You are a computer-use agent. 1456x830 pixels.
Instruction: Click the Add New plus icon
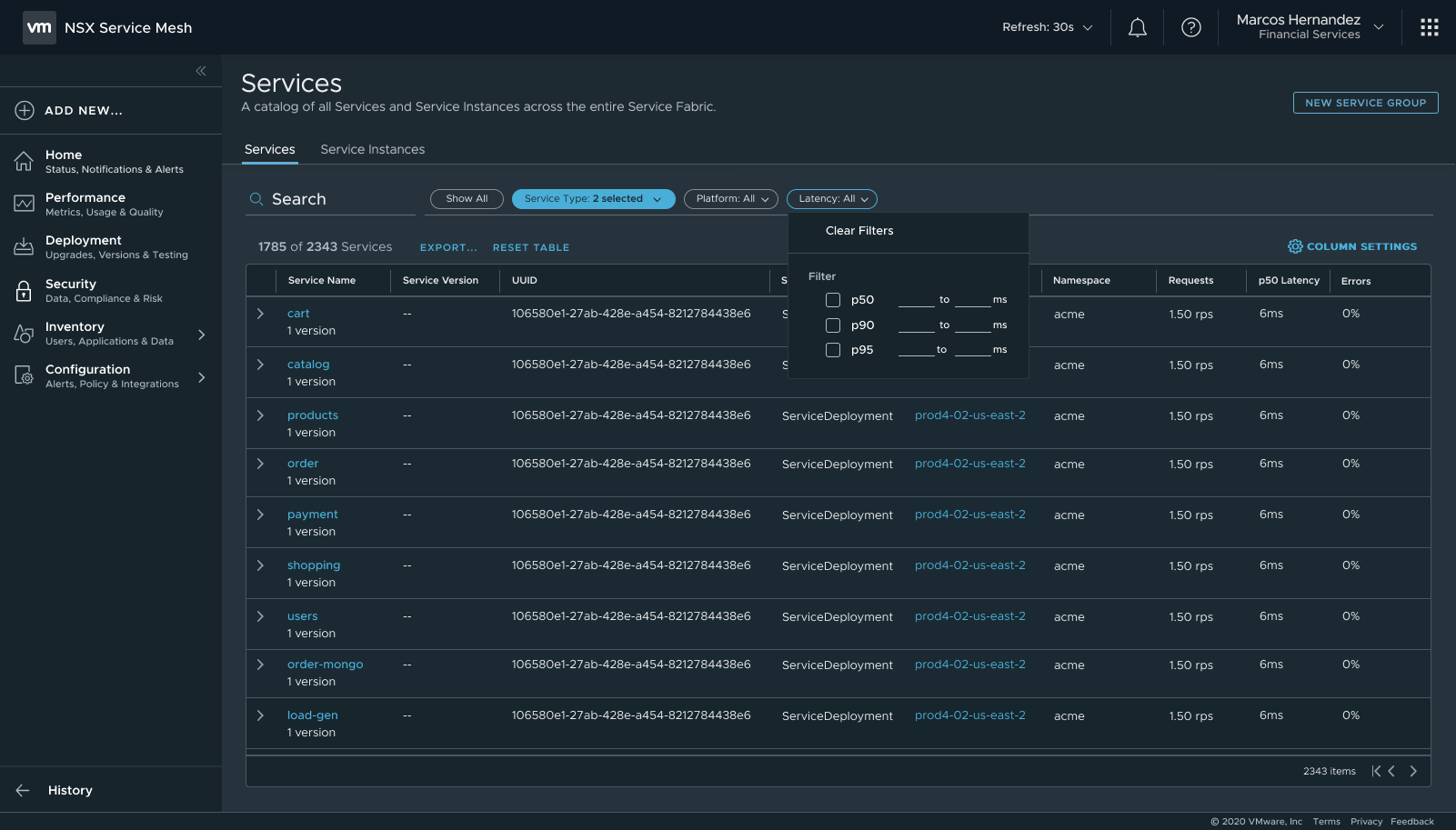click(x=25, y=110)
